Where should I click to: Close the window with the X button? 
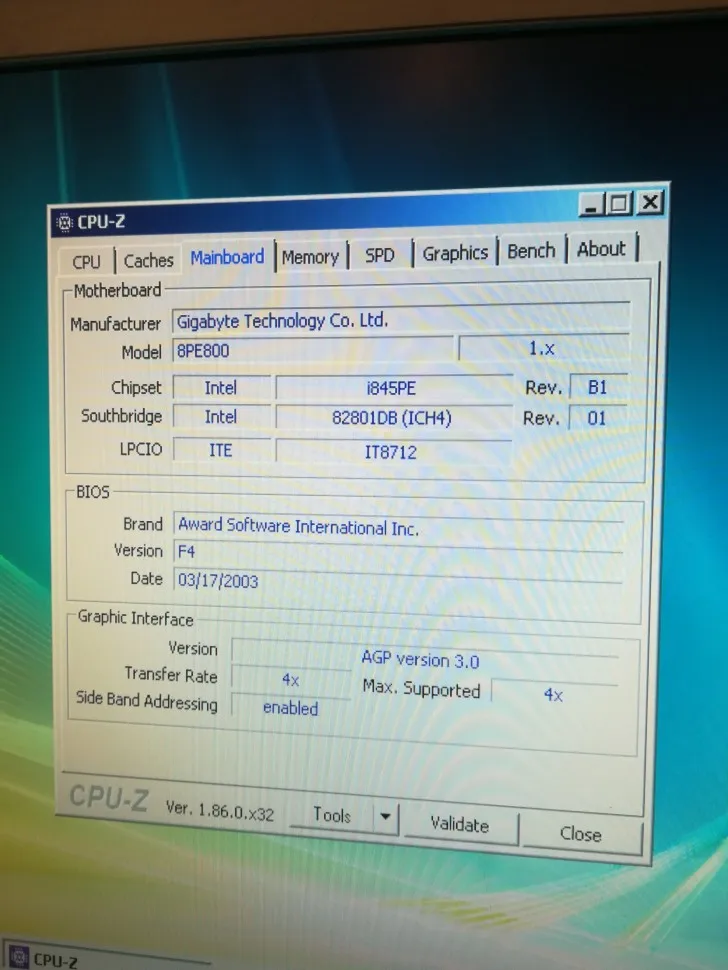650,202
